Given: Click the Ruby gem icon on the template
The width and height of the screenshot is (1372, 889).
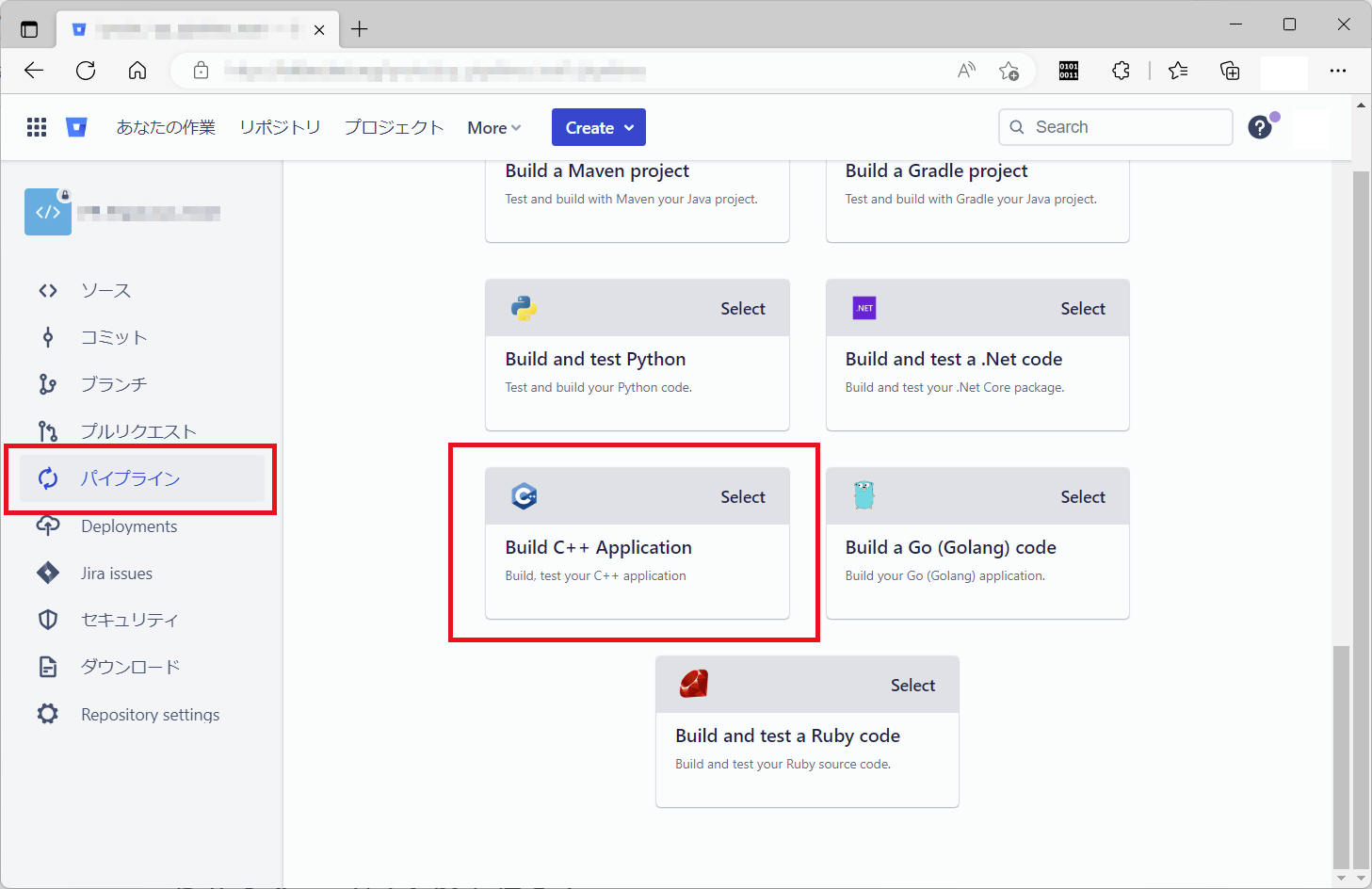Looking at the screenshot, I should coord(694,684).
